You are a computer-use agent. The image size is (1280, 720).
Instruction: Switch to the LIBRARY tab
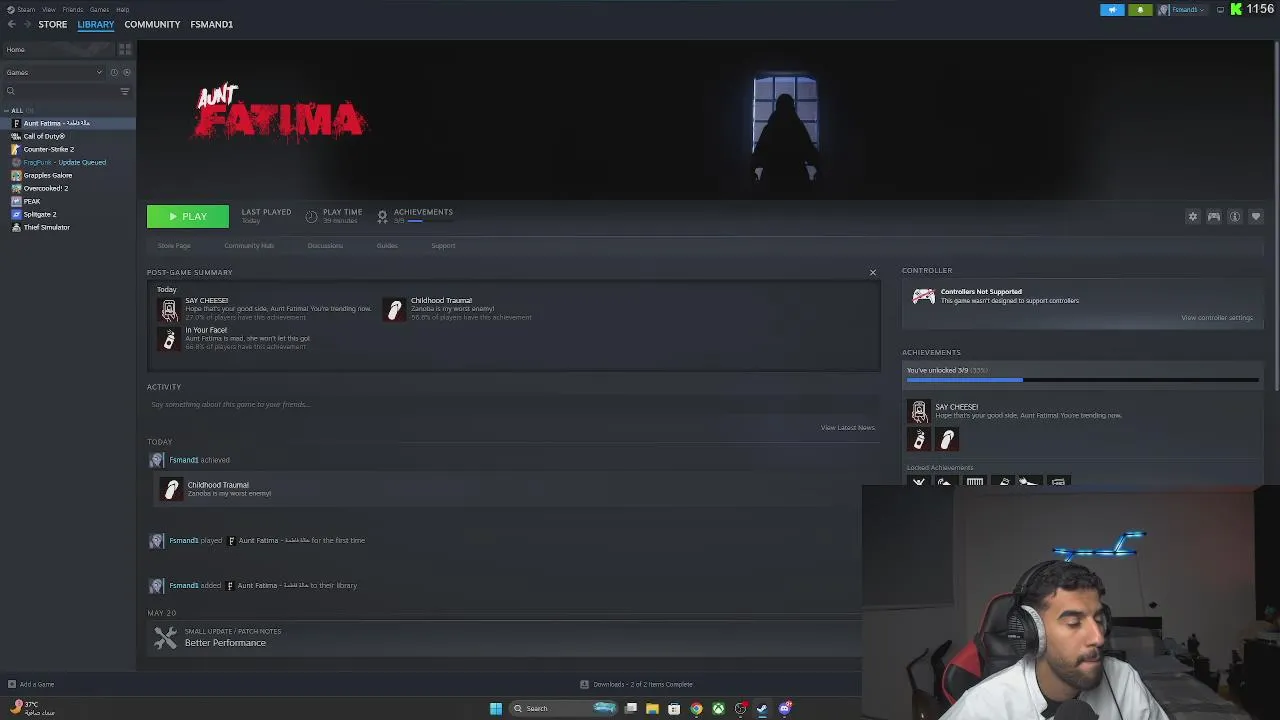click(x=96, y=24)
